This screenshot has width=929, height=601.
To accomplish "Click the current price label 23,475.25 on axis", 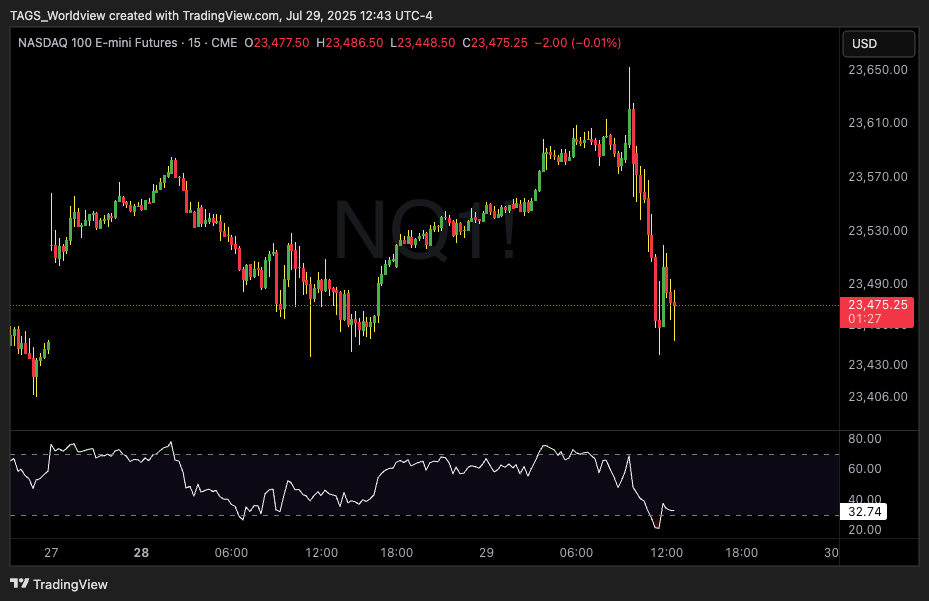I will [x=877, y=305].
